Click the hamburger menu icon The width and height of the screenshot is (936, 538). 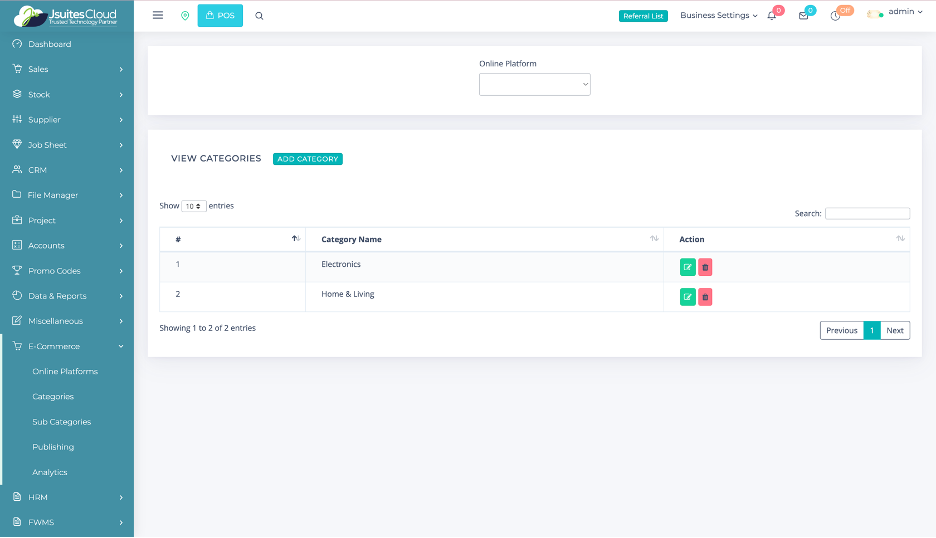click(158, 16)
